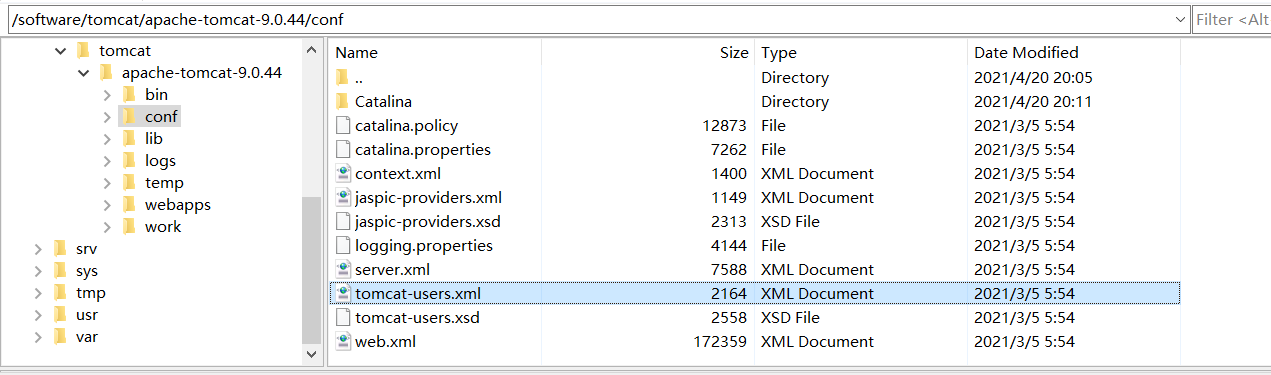Click the srv folder icon
Viewport: 1271px width, 375px height.
click(60, 249)
